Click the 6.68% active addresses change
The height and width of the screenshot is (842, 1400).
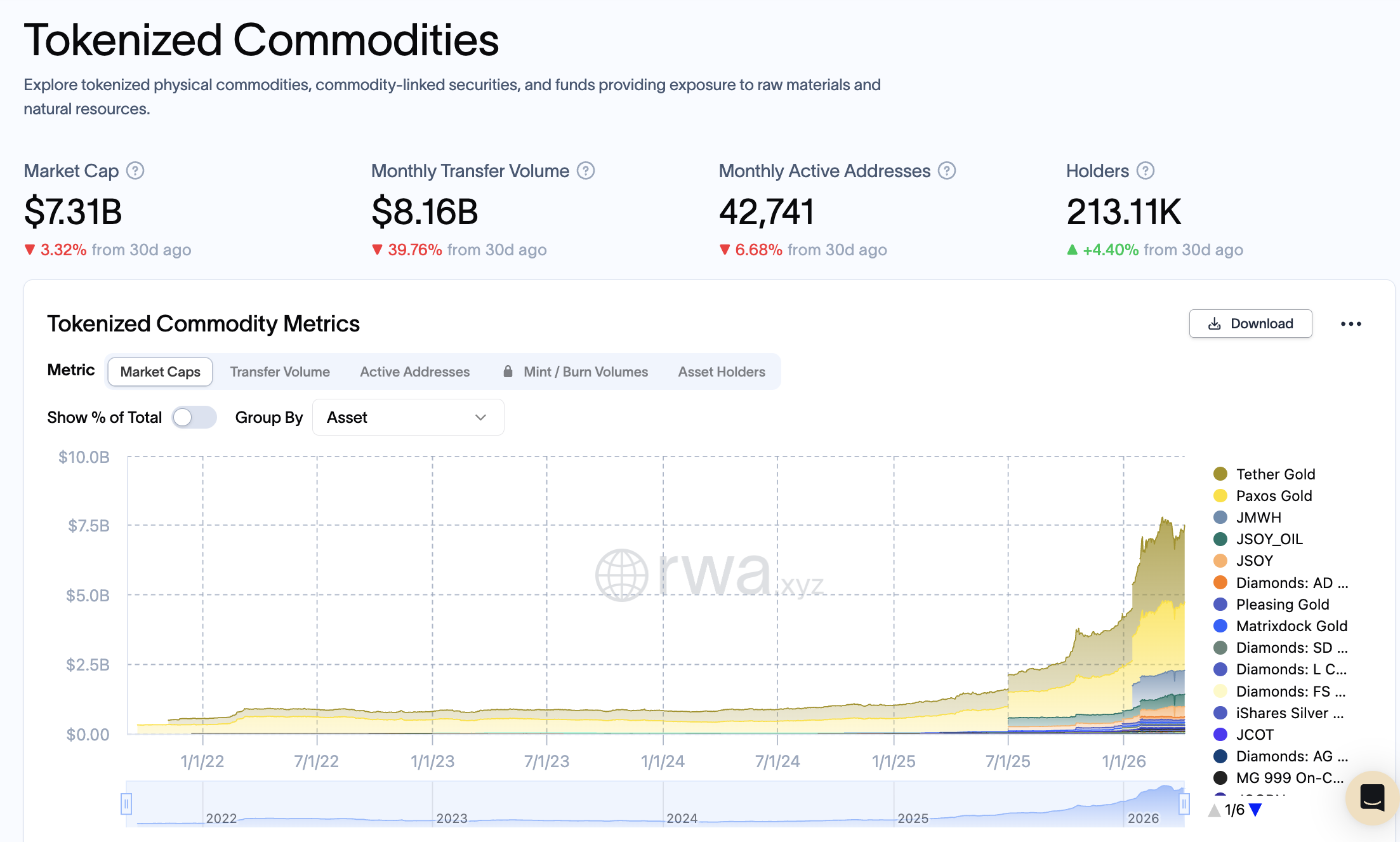tap(758, 250)
